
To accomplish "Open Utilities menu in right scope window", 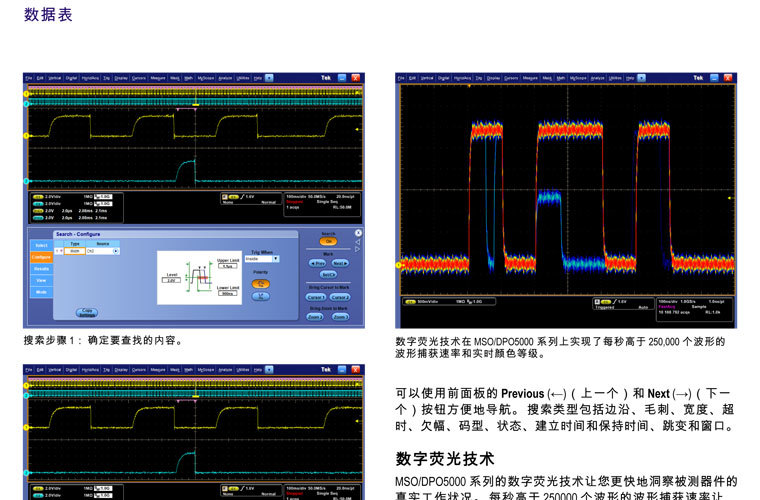I will tap(615, 78).
